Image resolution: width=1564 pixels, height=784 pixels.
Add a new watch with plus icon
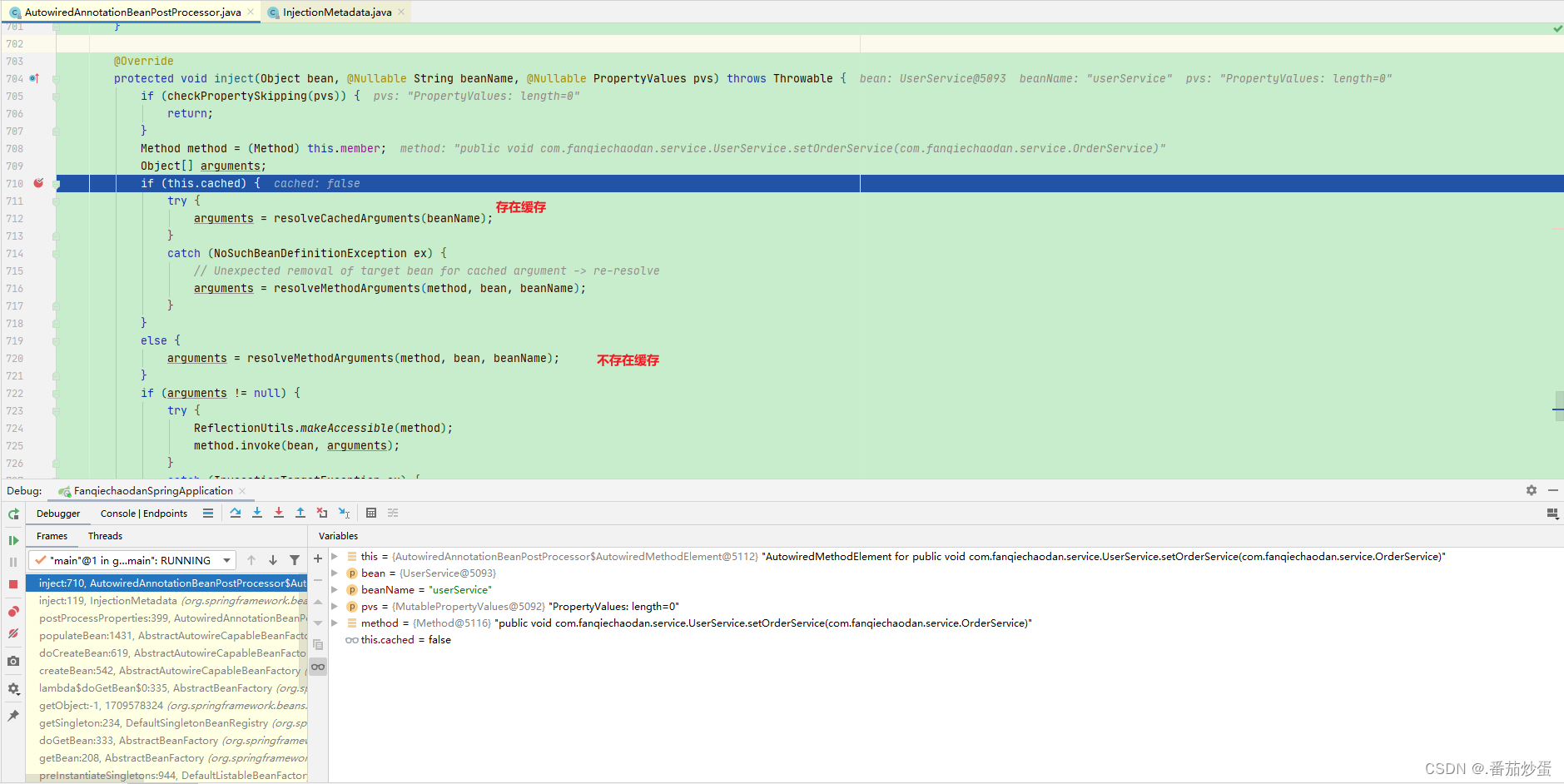point(318,558)
